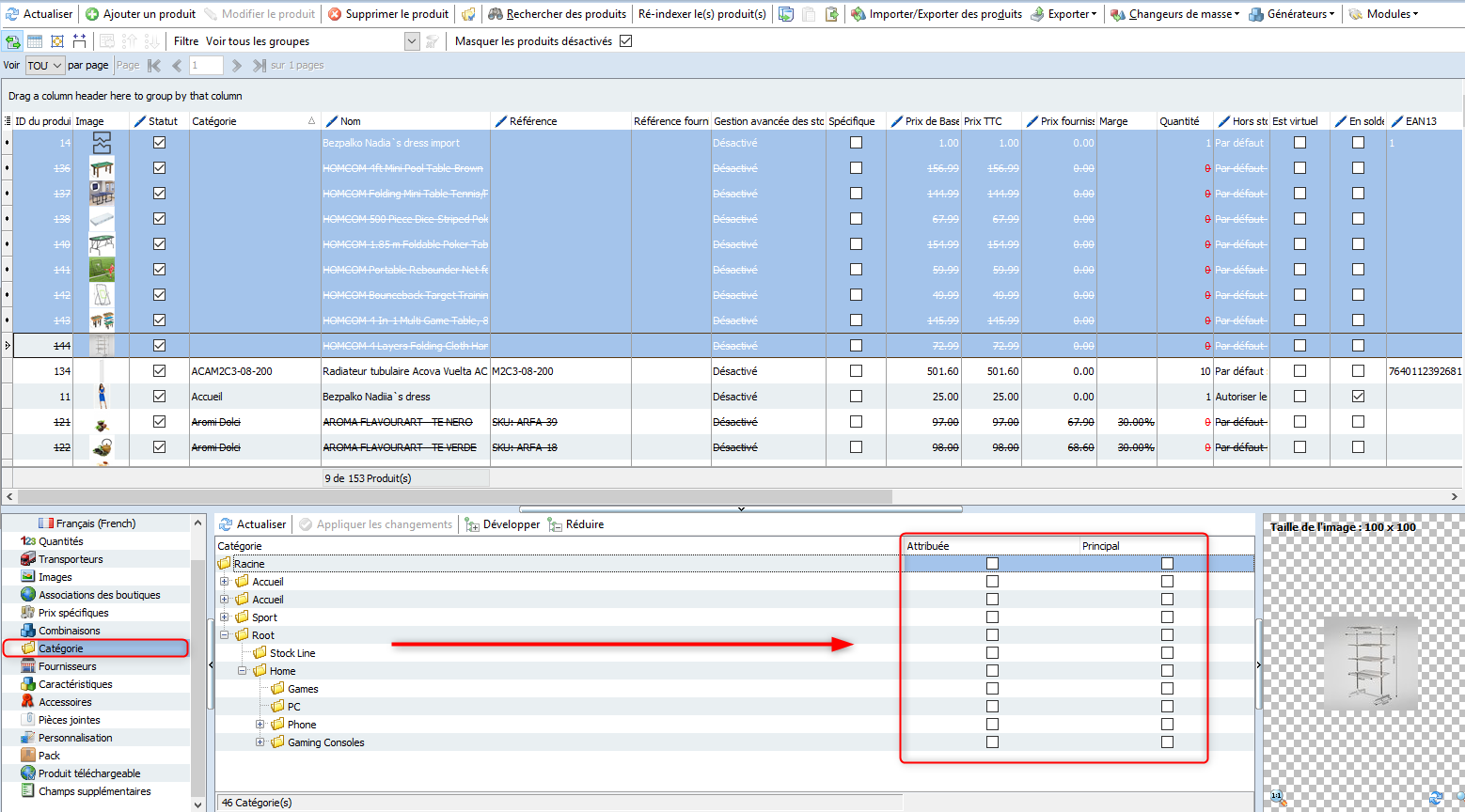Click the page number input field
Image resolution: width=1465 pixels, height=812 pixels.
(206, 65)
